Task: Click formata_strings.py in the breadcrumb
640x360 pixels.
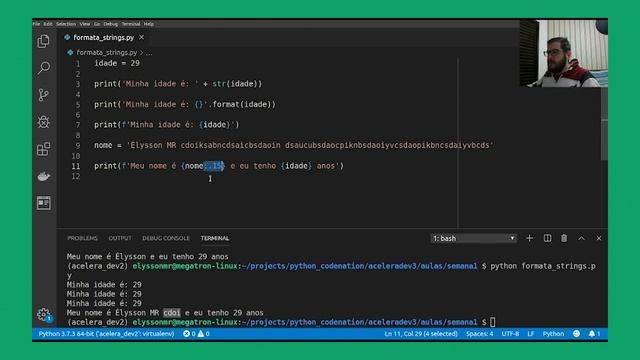Action: pyautogui.click(x=107, y=52)
